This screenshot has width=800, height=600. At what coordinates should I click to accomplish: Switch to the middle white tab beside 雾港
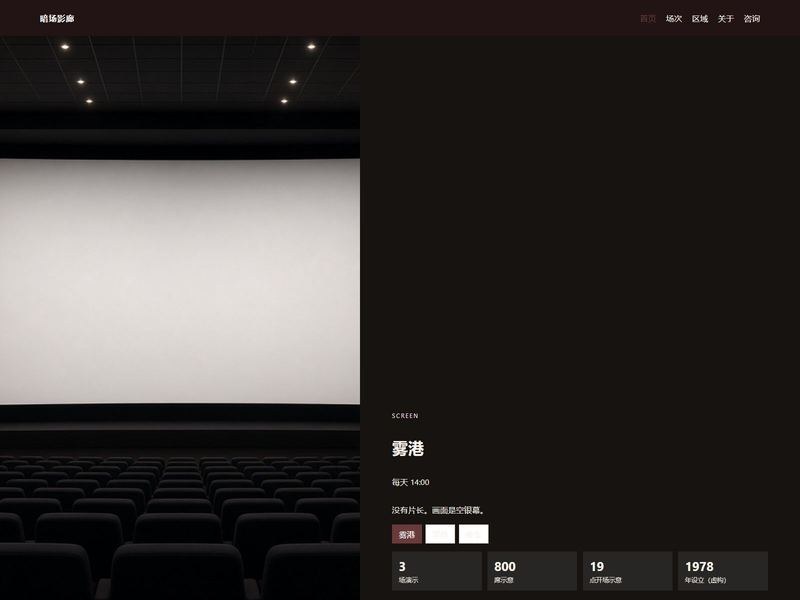[440, 534]
